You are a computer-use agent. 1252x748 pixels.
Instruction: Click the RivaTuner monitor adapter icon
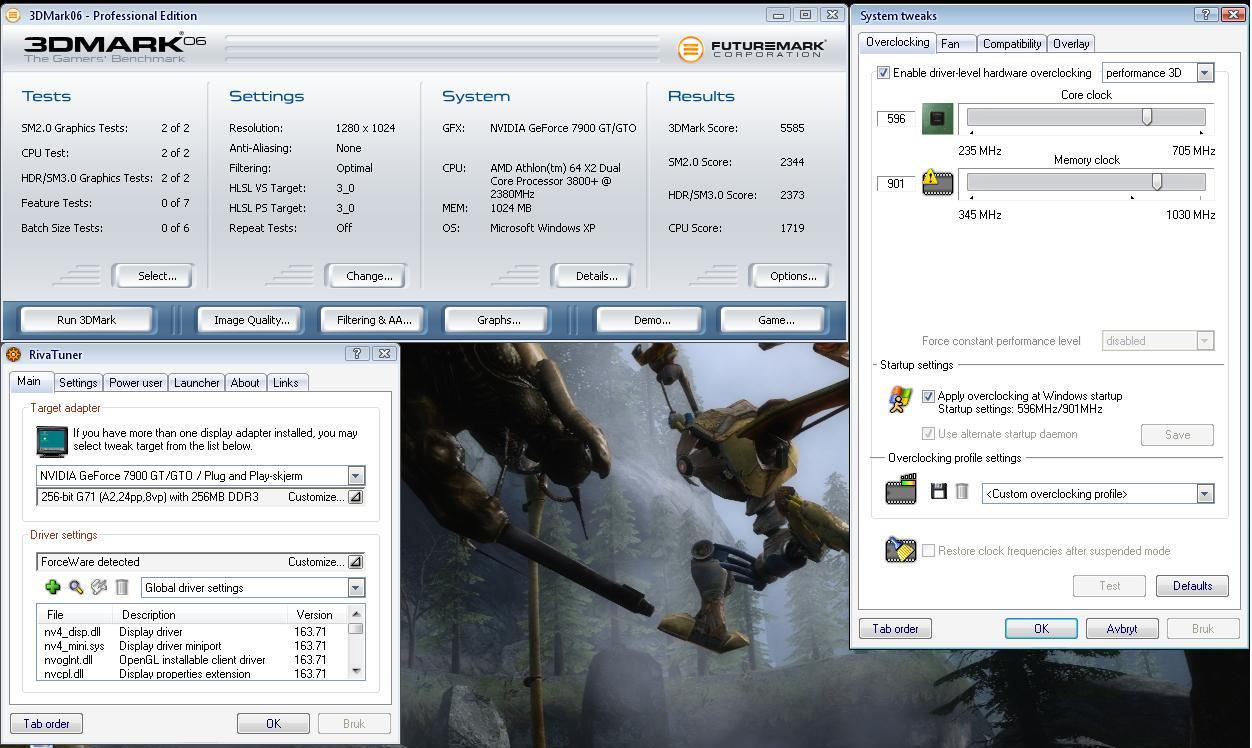(x=51, y=441)
